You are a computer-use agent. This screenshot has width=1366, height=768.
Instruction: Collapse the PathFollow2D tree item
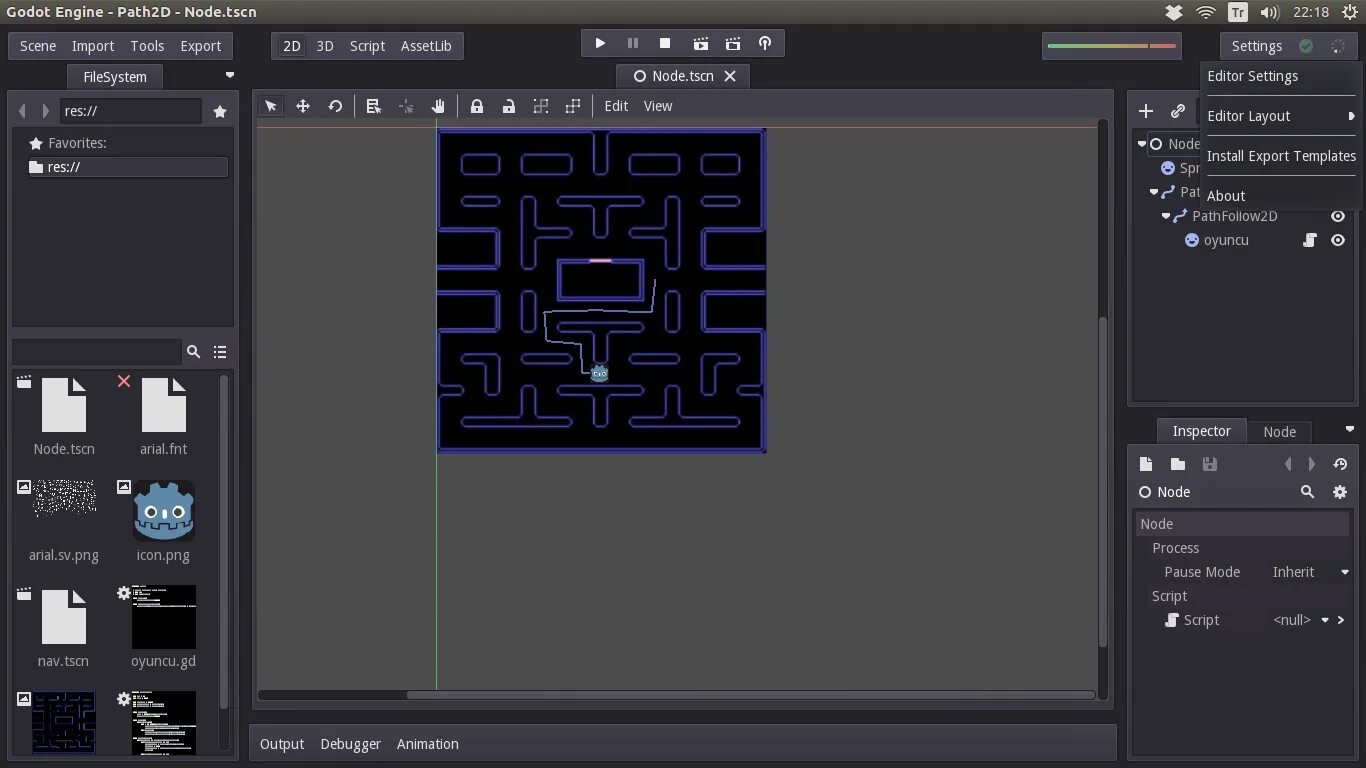[1165, 216]
